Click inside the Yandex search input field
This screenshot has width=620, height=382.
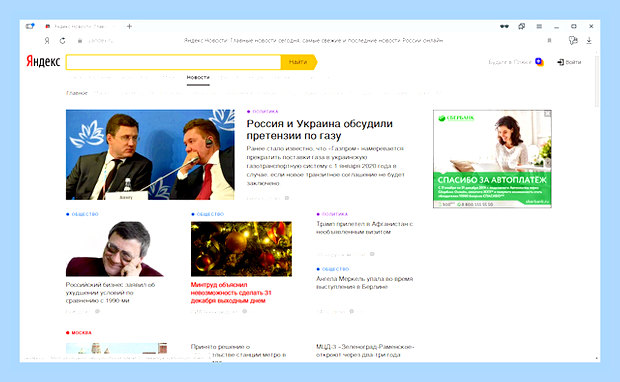pyautogui.click(x=174, y=62)
